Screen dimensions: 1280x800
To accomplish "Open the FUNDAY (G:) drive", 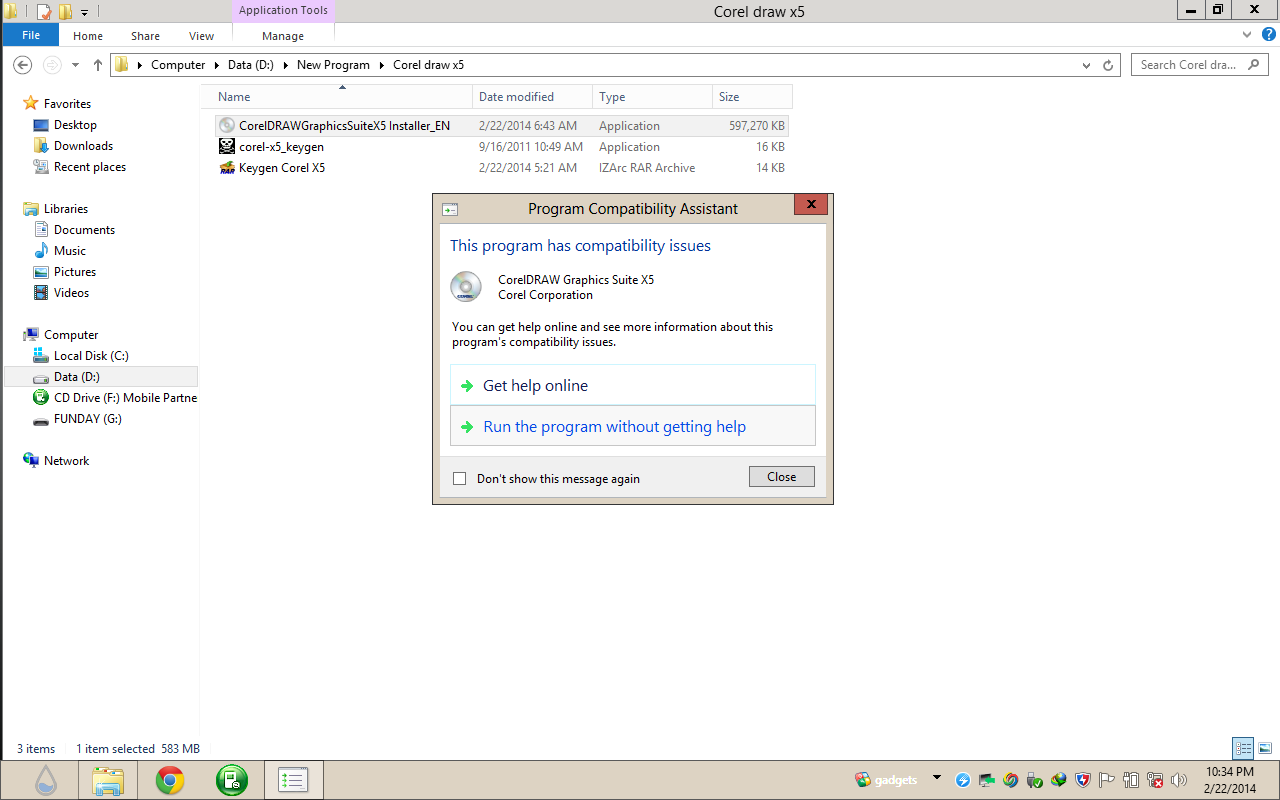I will [87, 419].
